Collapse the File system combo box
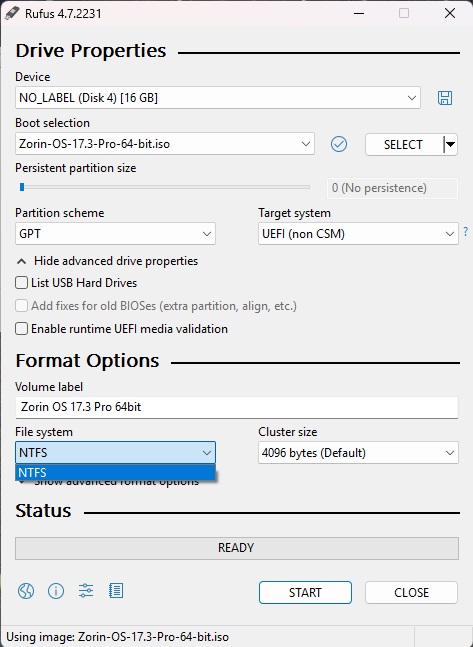Screen dimensions: 473x647 (115, 453)
